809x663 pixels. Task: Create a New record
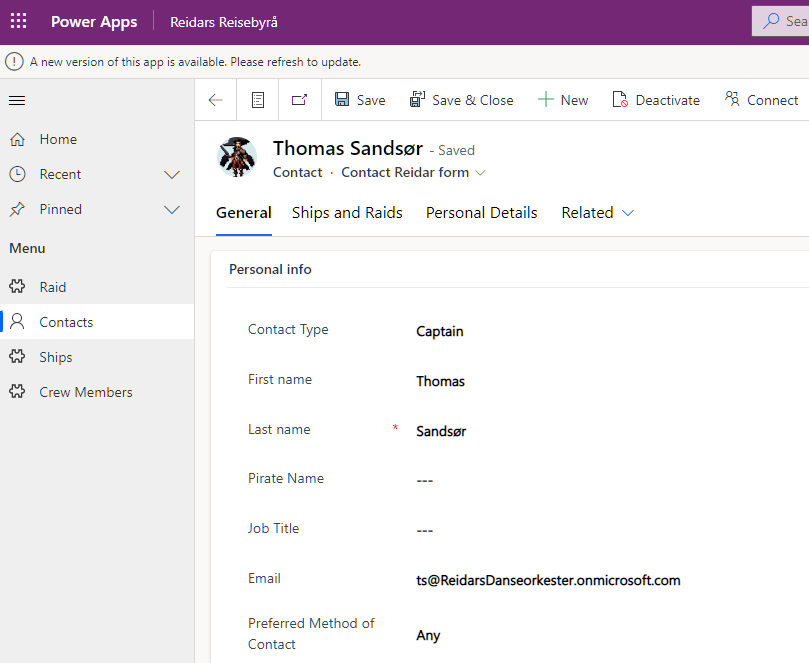[x=563, y=100]
